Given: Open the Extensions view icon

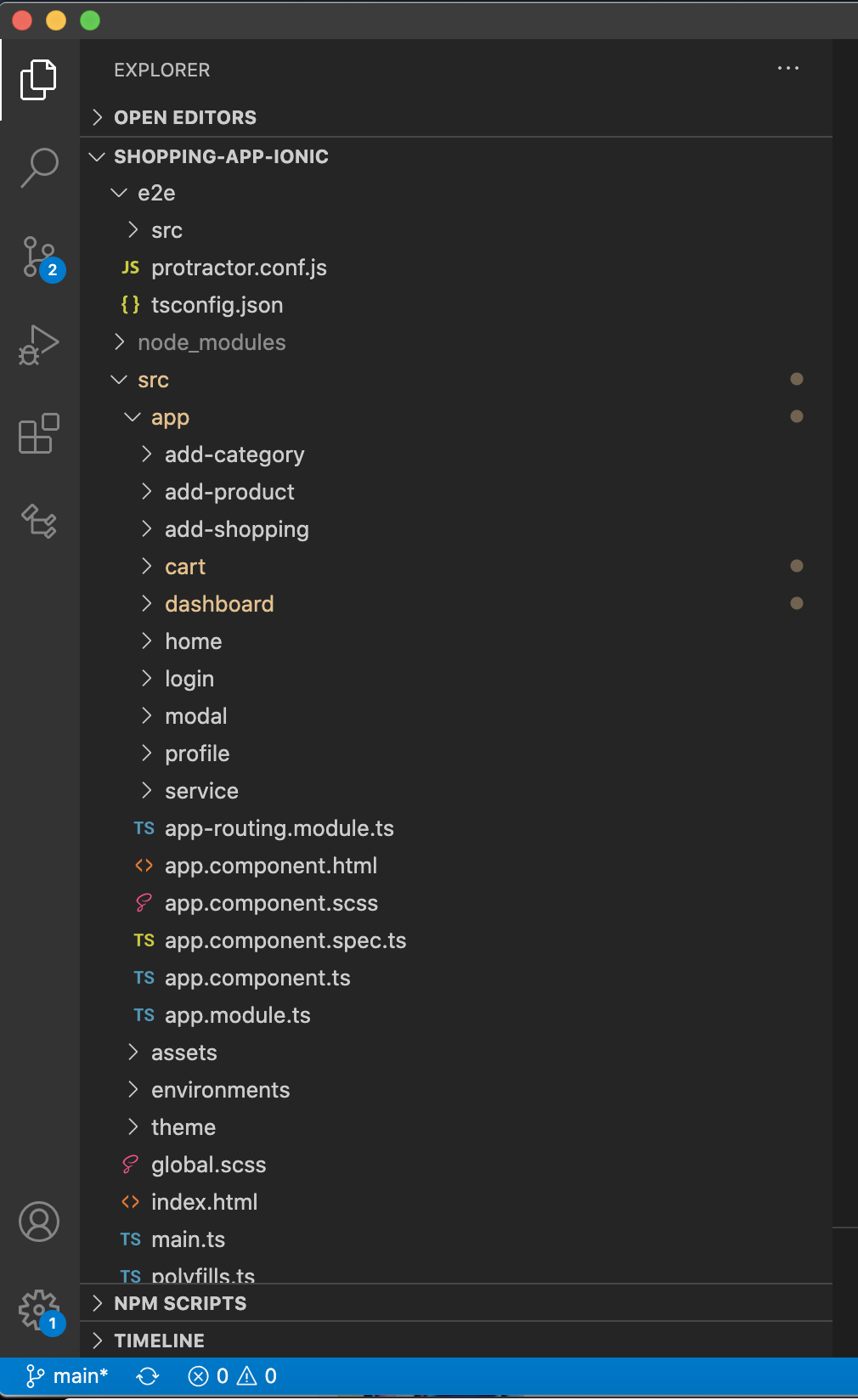Looking at the screenshot, I should click(39, 434).
